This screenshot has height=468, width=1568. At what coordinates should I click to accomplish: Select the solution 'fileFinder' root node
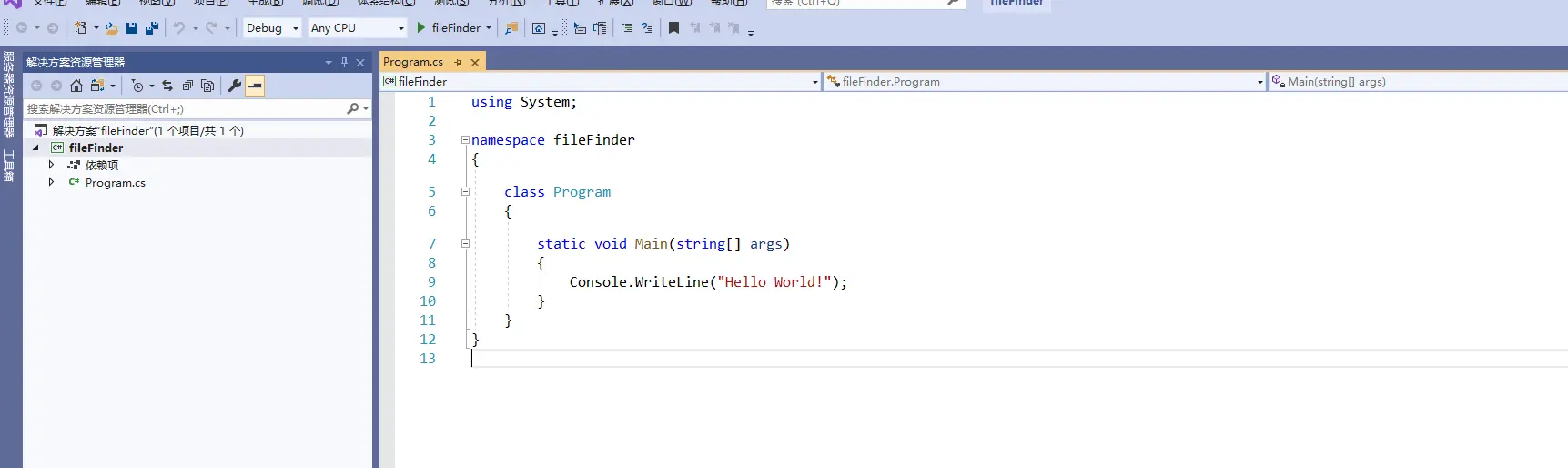tap(147, 130)
